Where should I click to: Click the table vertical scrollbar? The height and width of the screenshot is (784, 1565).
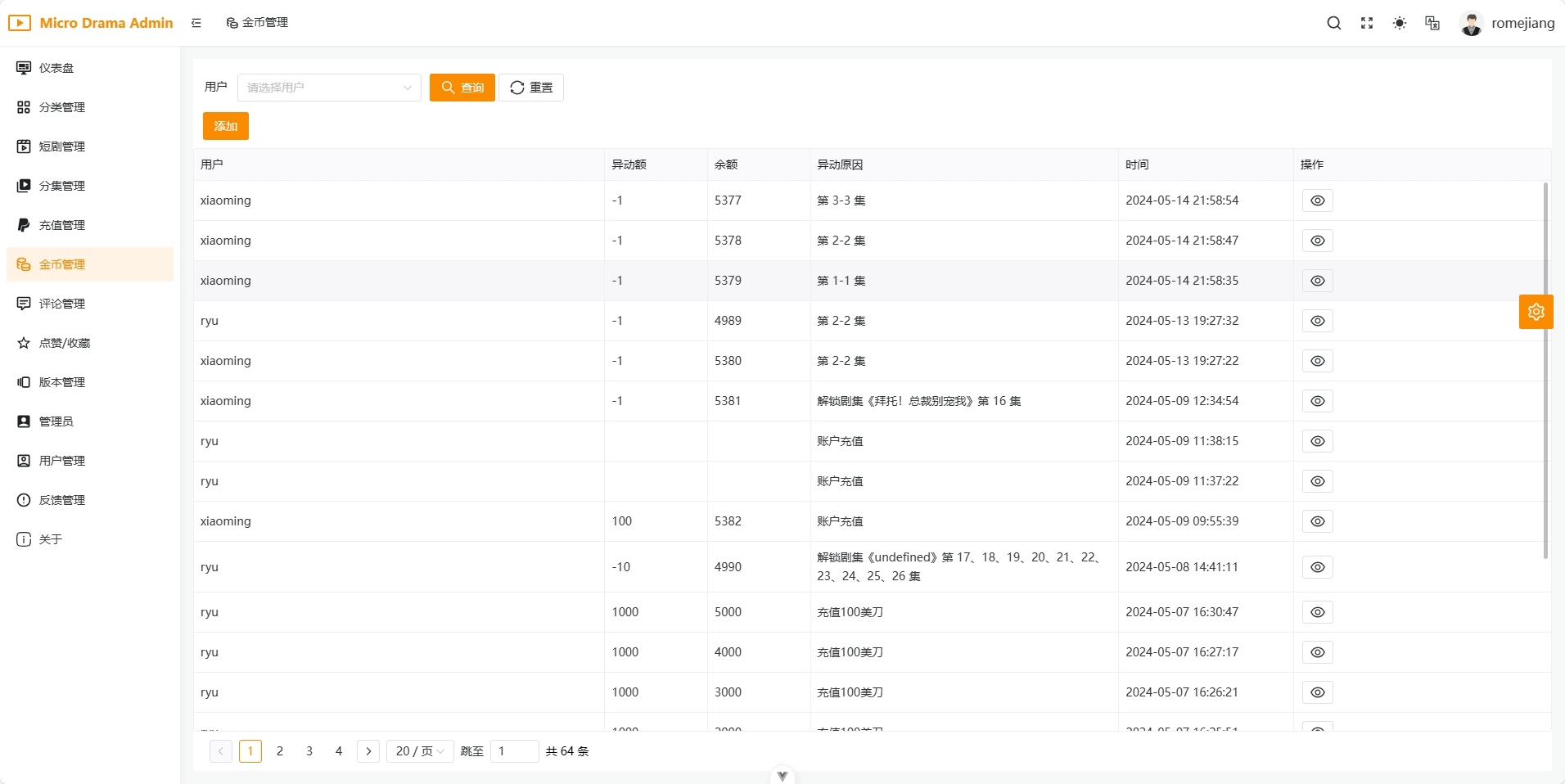(1545, 370)
